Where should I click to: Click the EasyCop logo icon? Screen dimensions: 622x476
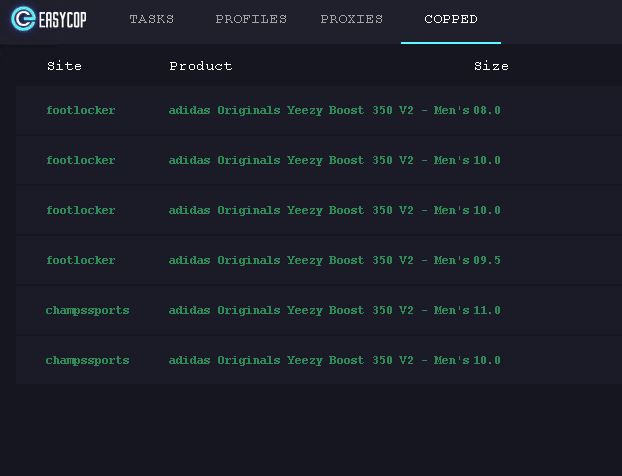coord(23,19)
